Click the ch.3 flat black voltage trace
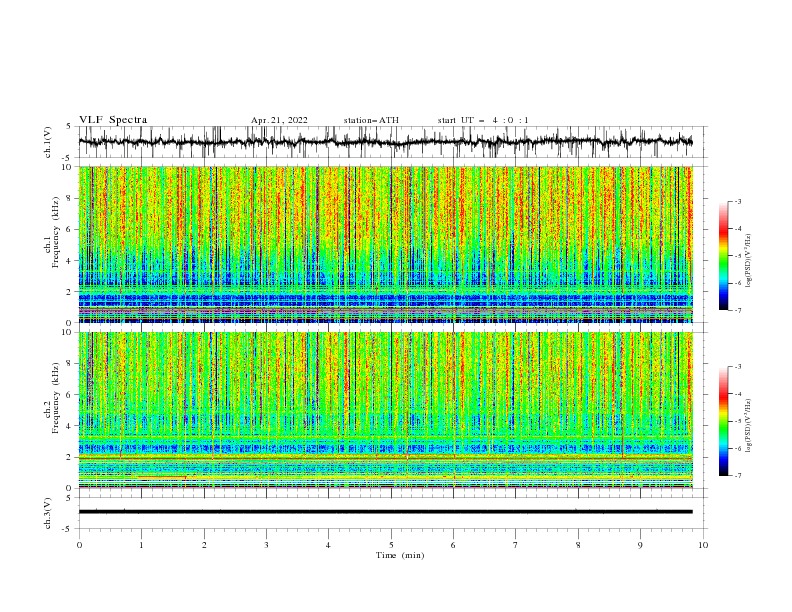This screenshot has width=792, height=612. click(x=385, y=512)
